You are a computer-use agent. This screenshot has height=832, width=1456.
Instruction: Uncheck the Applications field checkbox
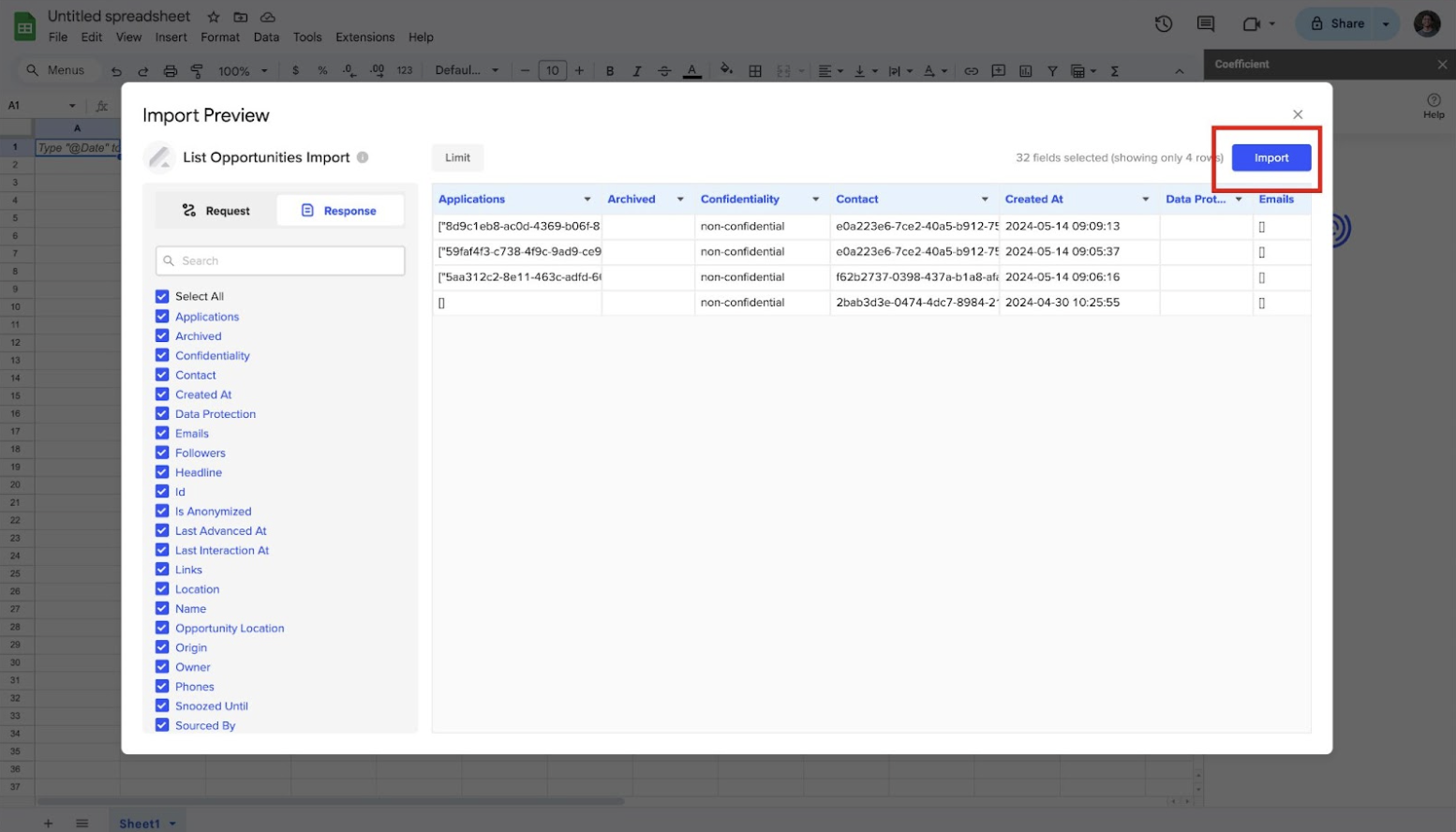pyautogui.click(x=162, y=316)
